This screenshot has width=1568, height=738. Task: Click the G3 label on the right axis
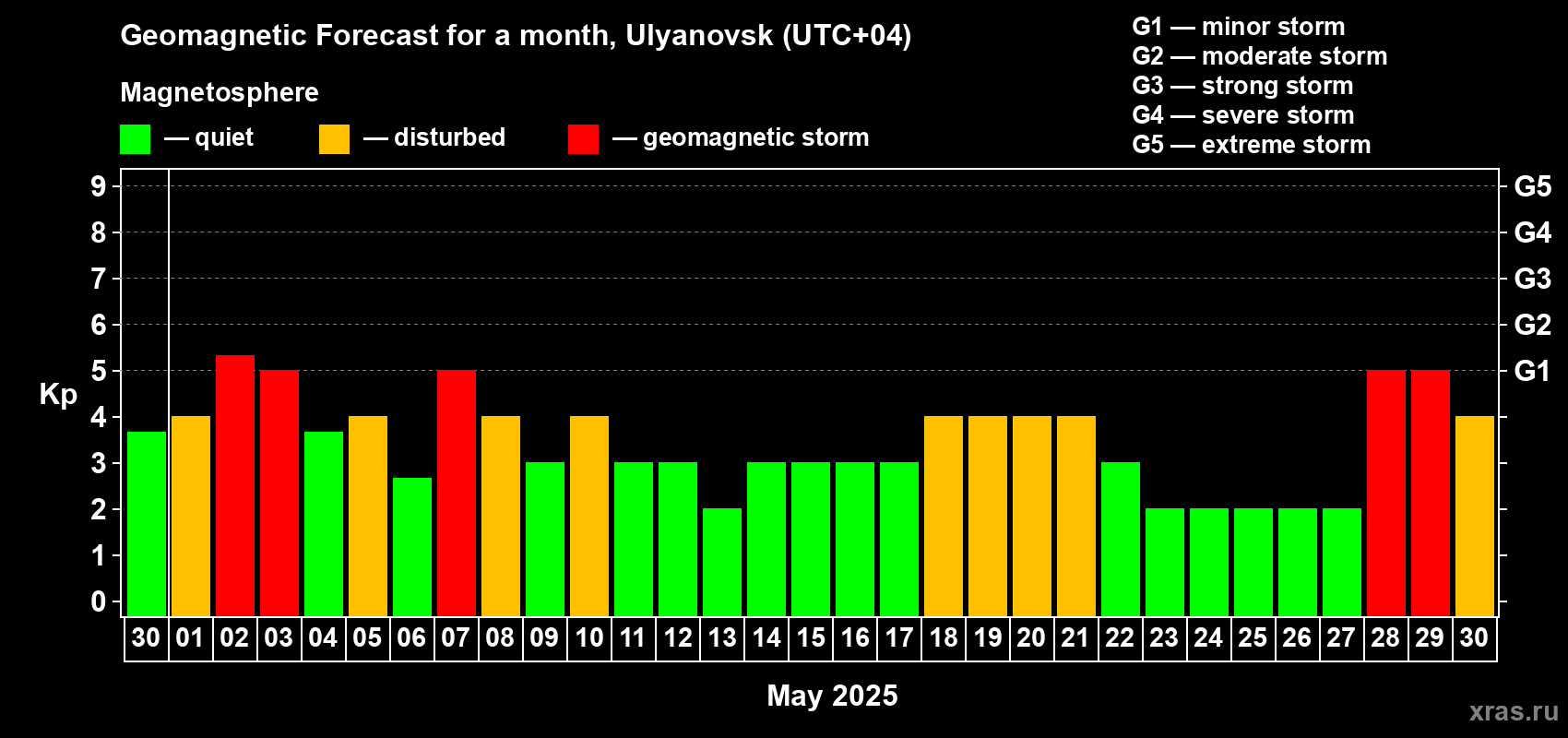pyautogui.click(x=1532, y=279)
